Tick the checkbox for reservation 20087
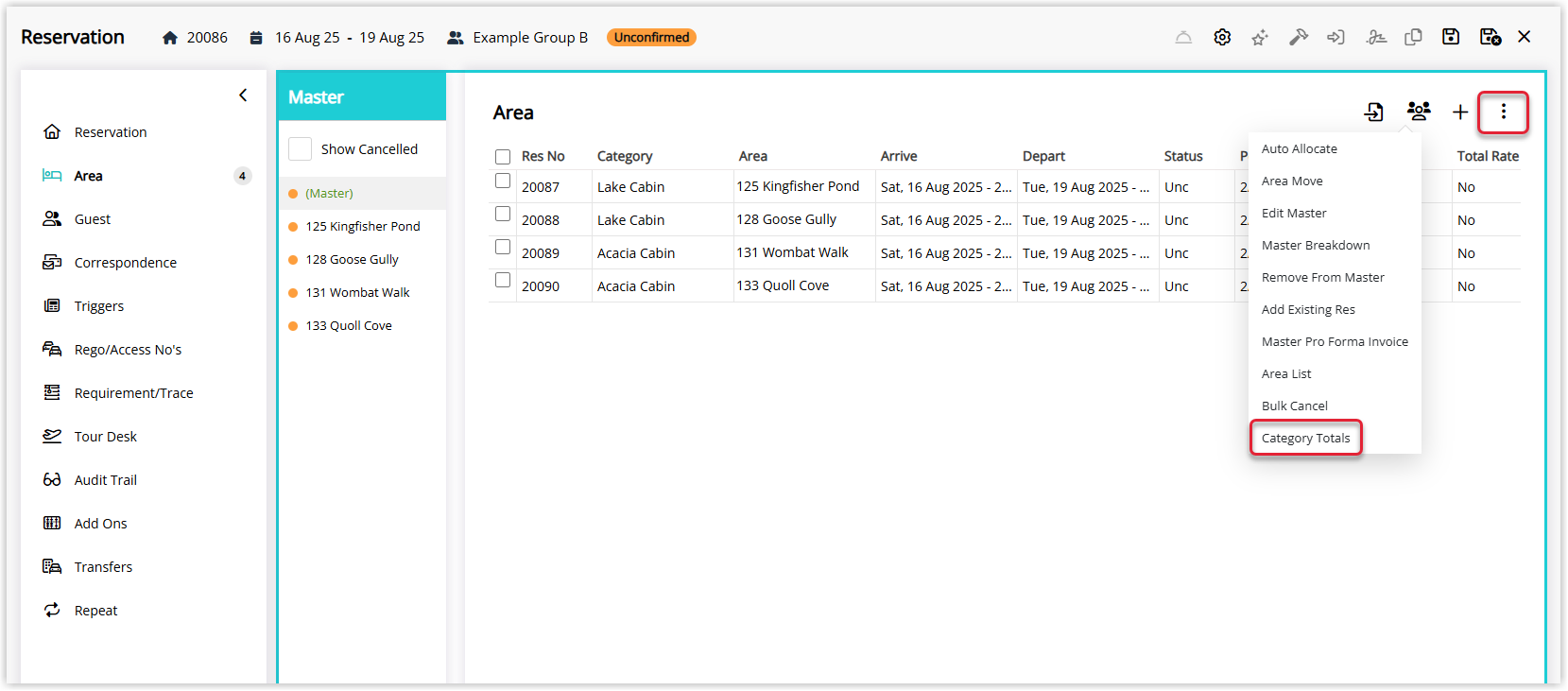The image size is (1568, 691). [503, 181]
